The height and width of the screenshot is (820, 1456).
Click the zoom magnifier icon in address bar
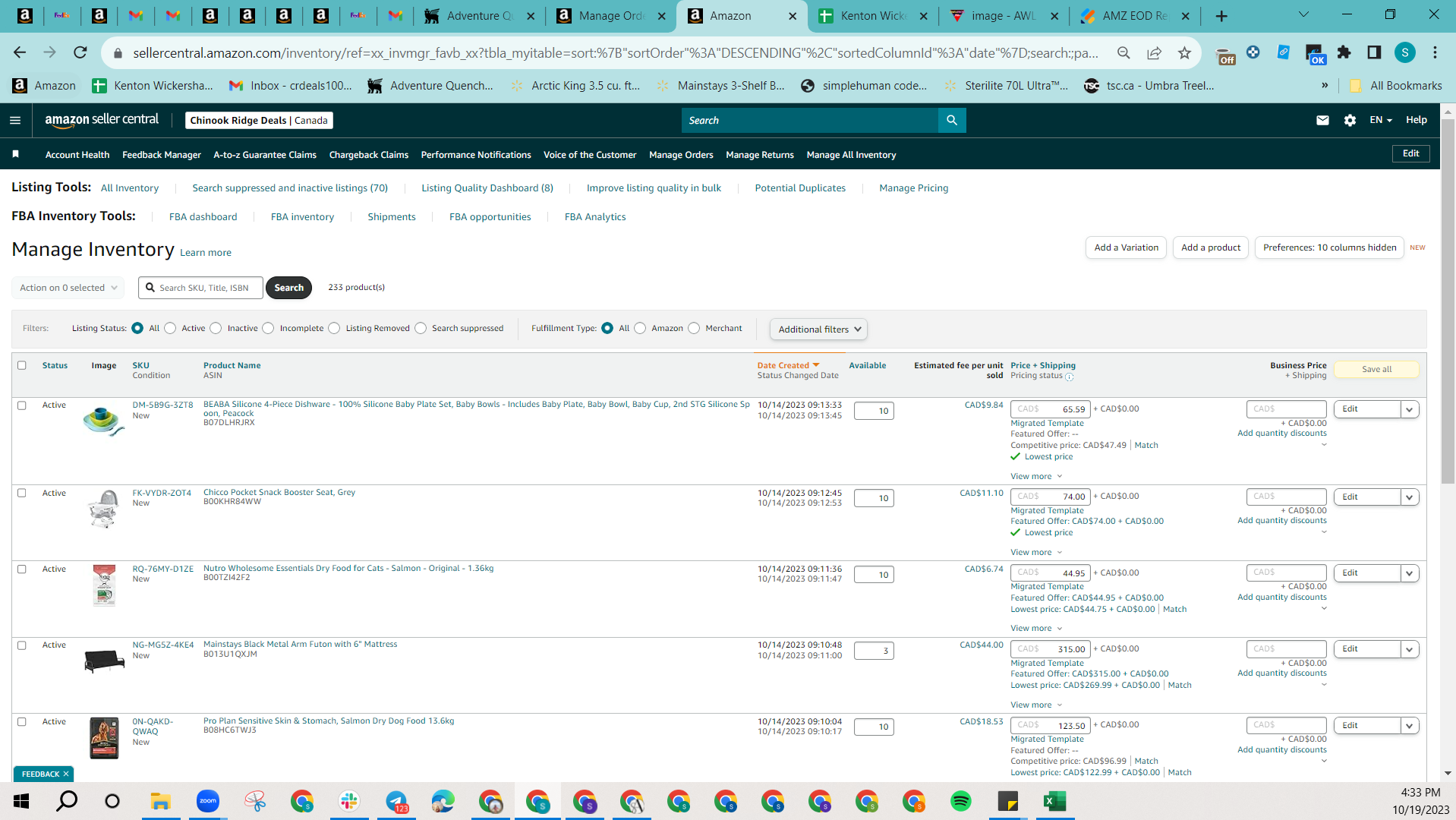[x=1124, y=52]
